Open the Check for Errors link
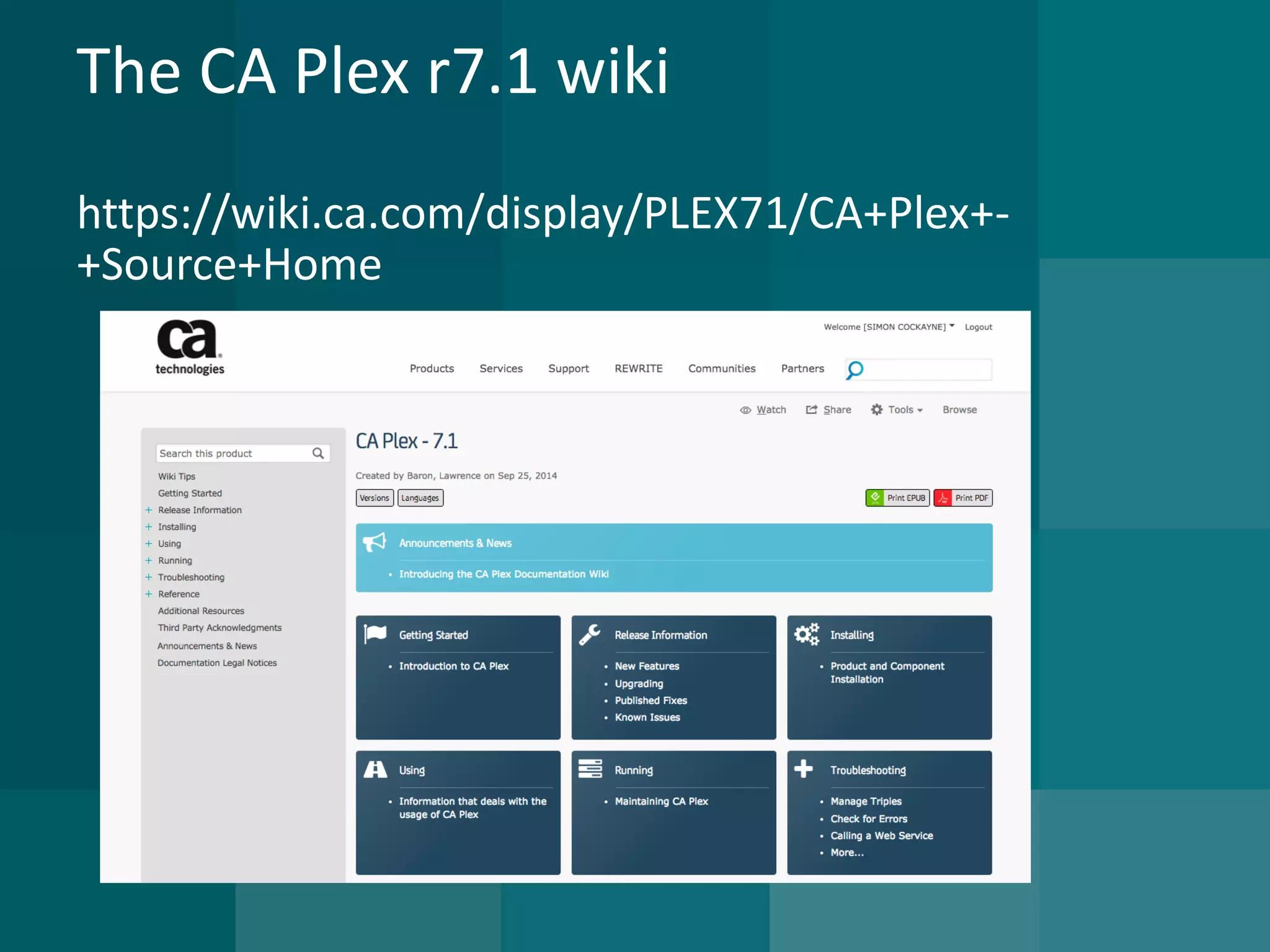The width and height of the screenshot is (1270, 952). point(869,819)
